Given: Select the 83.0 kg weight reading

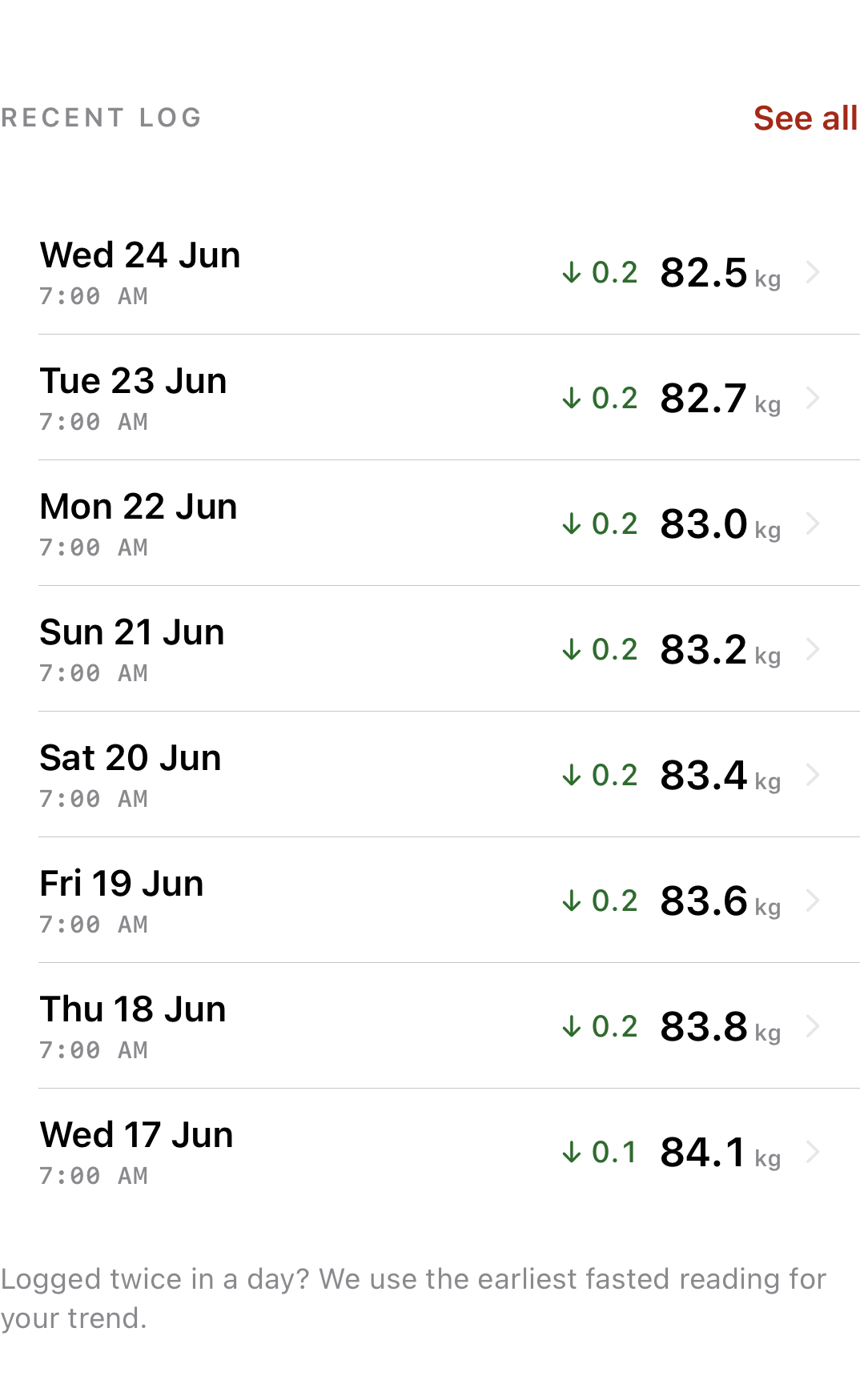Looking at the screenshot, I should pos(720,524).
